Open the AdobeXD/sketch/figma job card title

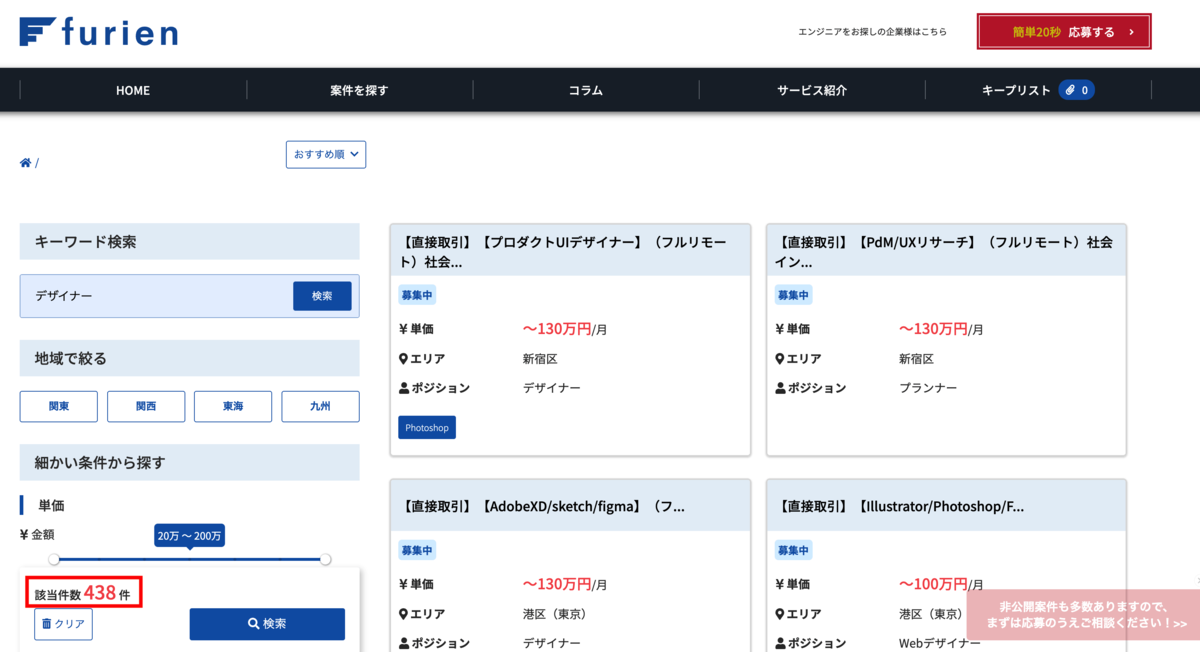[542, 506]
